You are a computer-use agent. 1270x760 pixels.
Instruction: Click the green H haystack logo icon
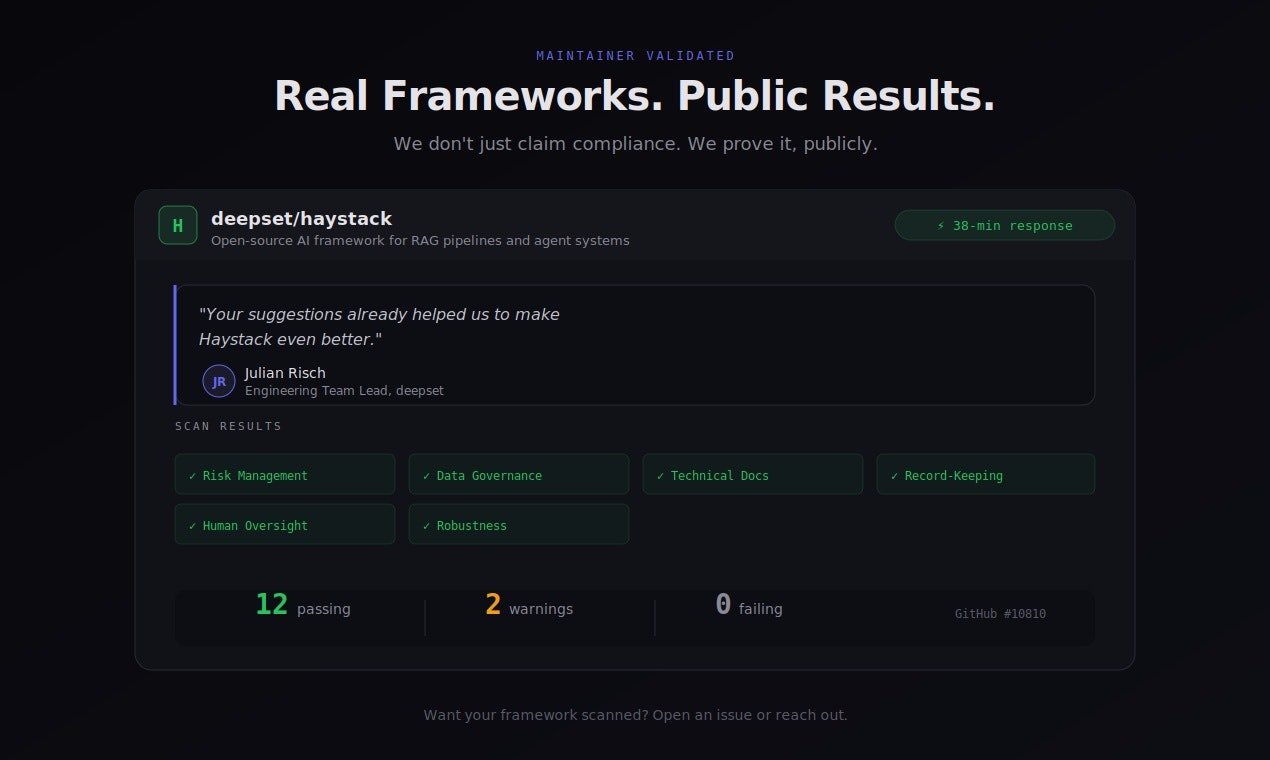(178, 225)
